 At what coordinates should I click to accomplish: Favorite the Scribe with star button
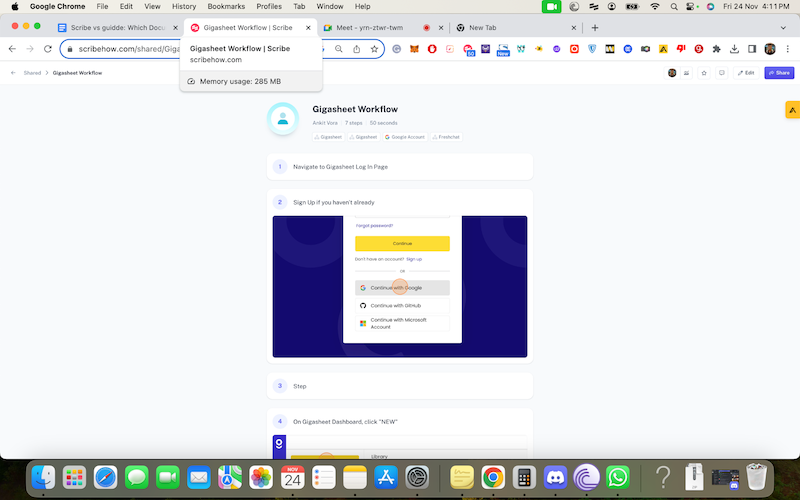point(704,73)
